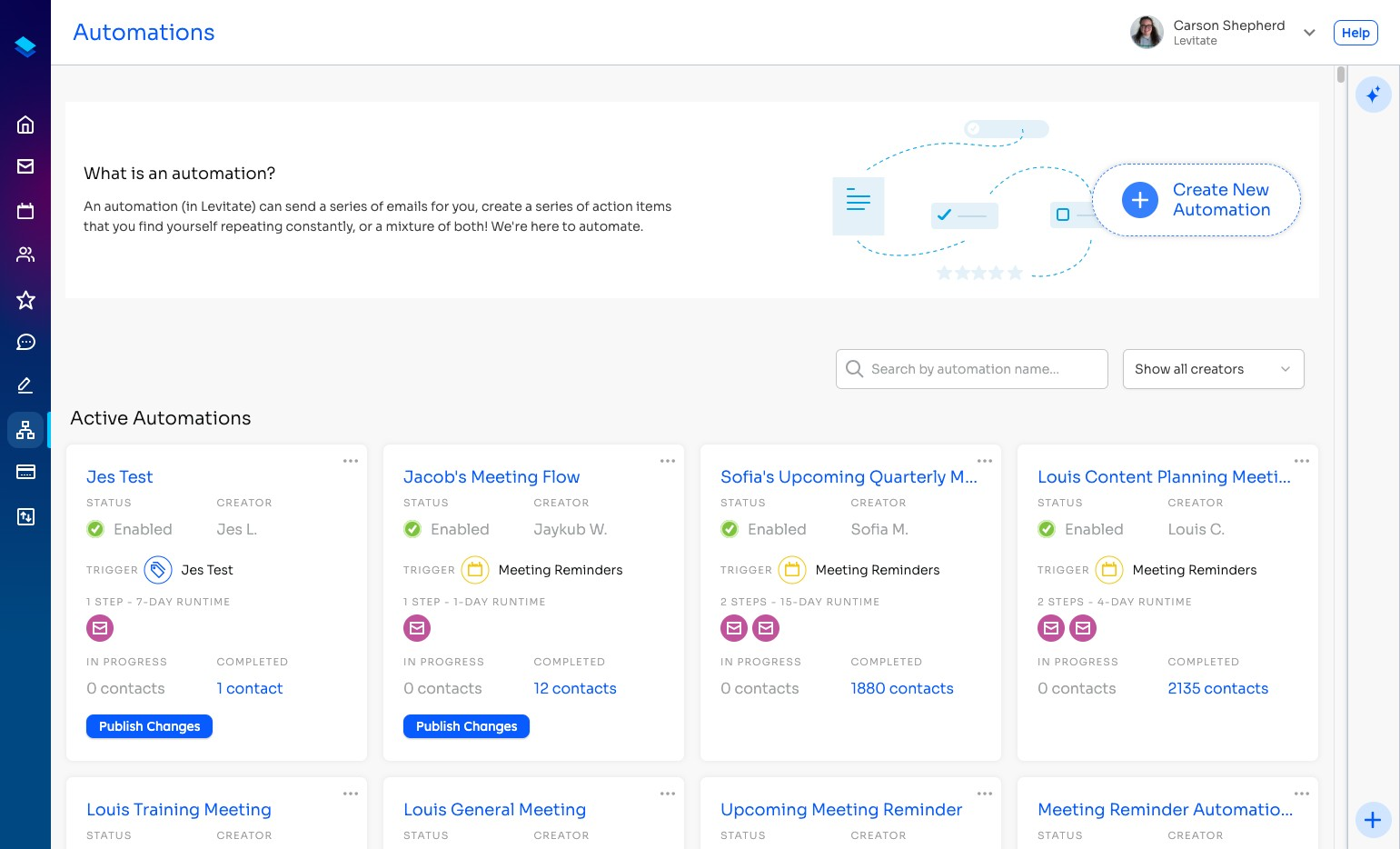Open Sofia's Upcoming Quarterly automation
The image size is (1400, 849).
[849, 477]
